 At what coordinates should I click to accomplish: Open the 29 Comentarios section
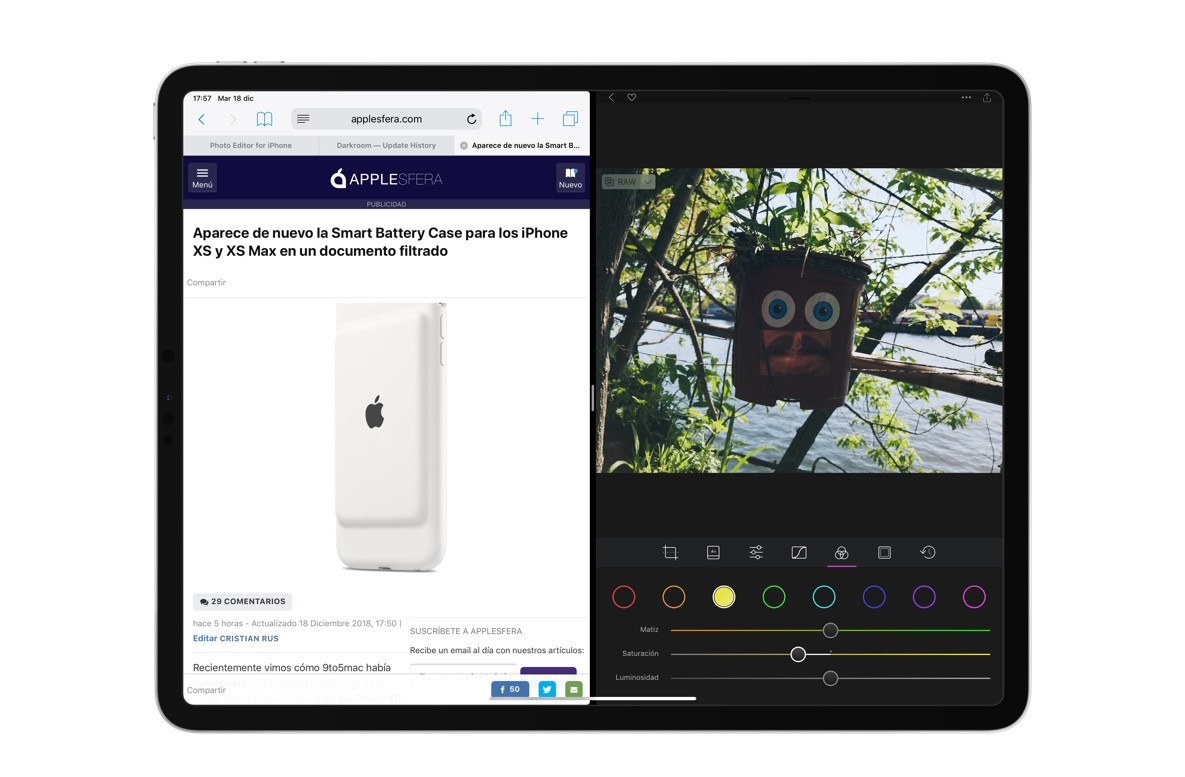(x=242, y=601)
